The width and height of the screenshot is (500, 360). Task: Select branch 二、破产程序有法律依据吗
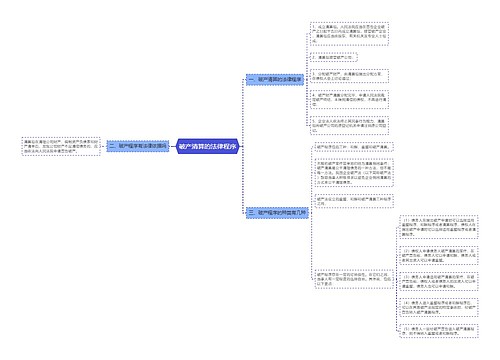138,146
